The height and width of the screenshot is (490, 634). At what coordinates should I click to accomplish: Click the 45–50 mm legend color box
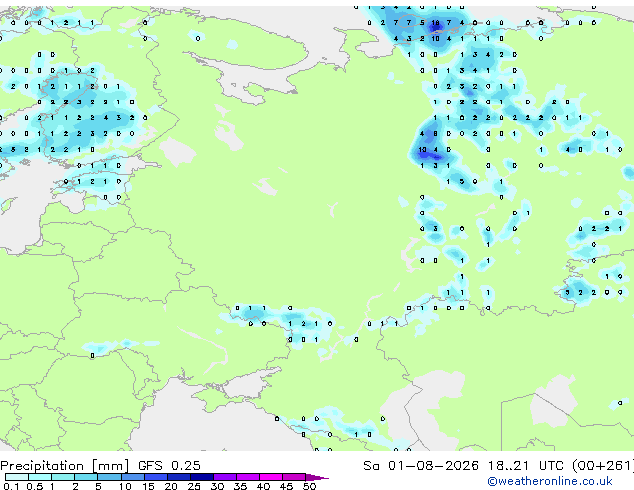coord(294,477)
